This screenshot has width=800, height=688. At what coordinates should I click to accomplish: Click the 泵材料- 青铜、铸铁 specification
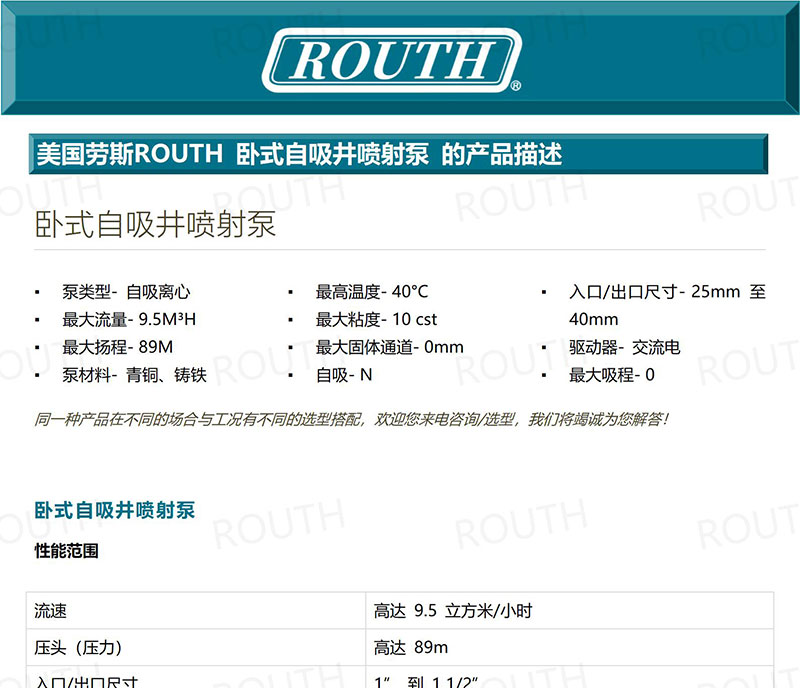pyautogui.click(x=134, y=376)
